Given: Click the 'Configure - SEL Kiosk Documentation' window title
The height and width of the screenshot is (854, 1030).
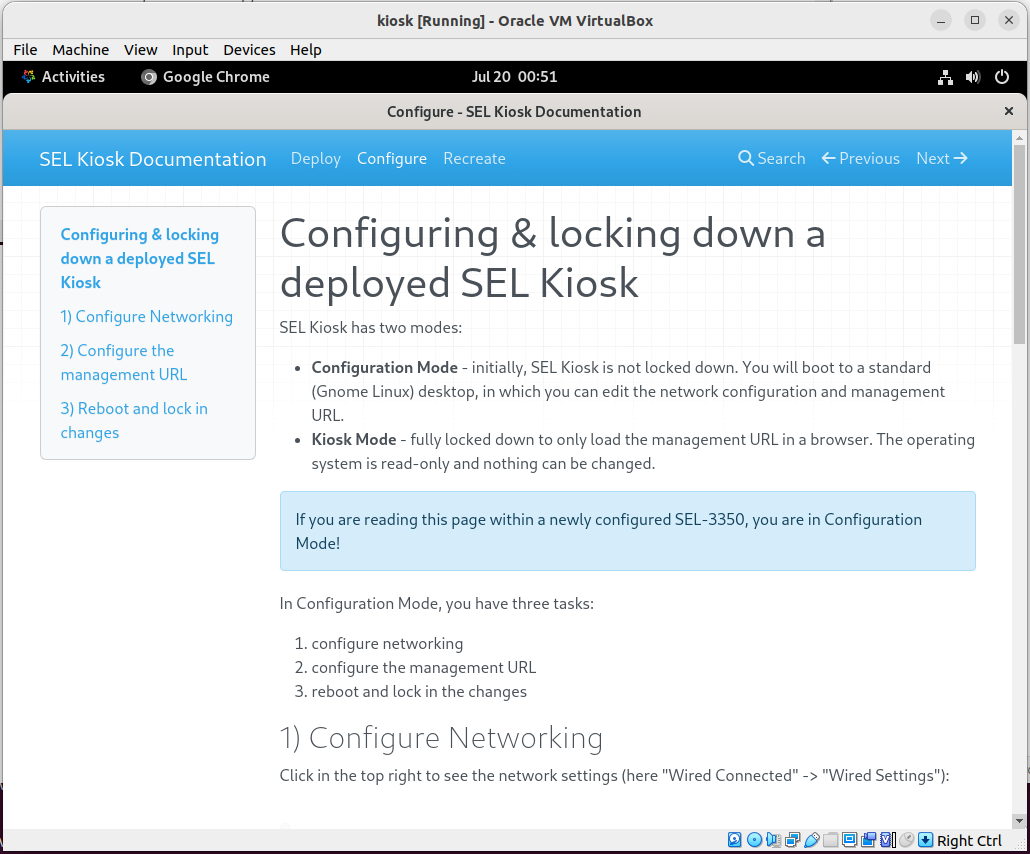Looking at the screenshot, I should pos(514,112).
